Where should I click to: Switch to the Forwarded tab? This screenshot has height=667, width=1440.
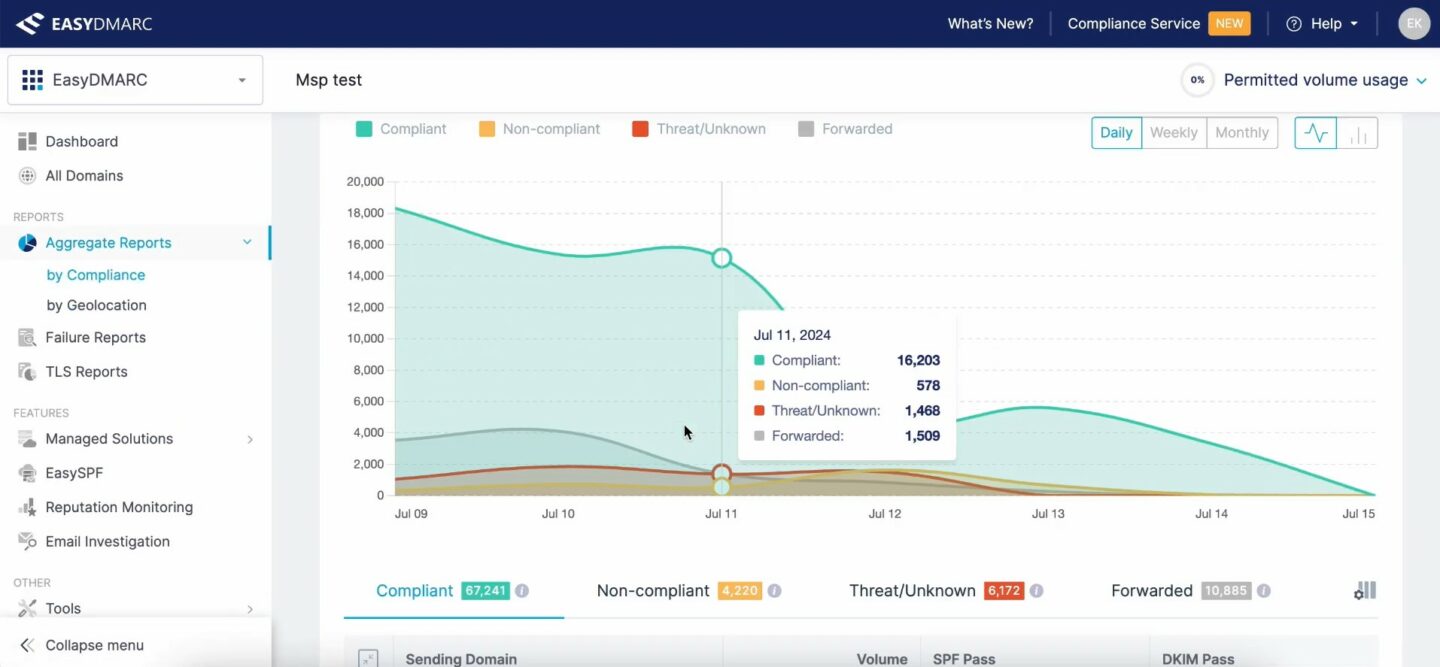tap(1190, 591)
